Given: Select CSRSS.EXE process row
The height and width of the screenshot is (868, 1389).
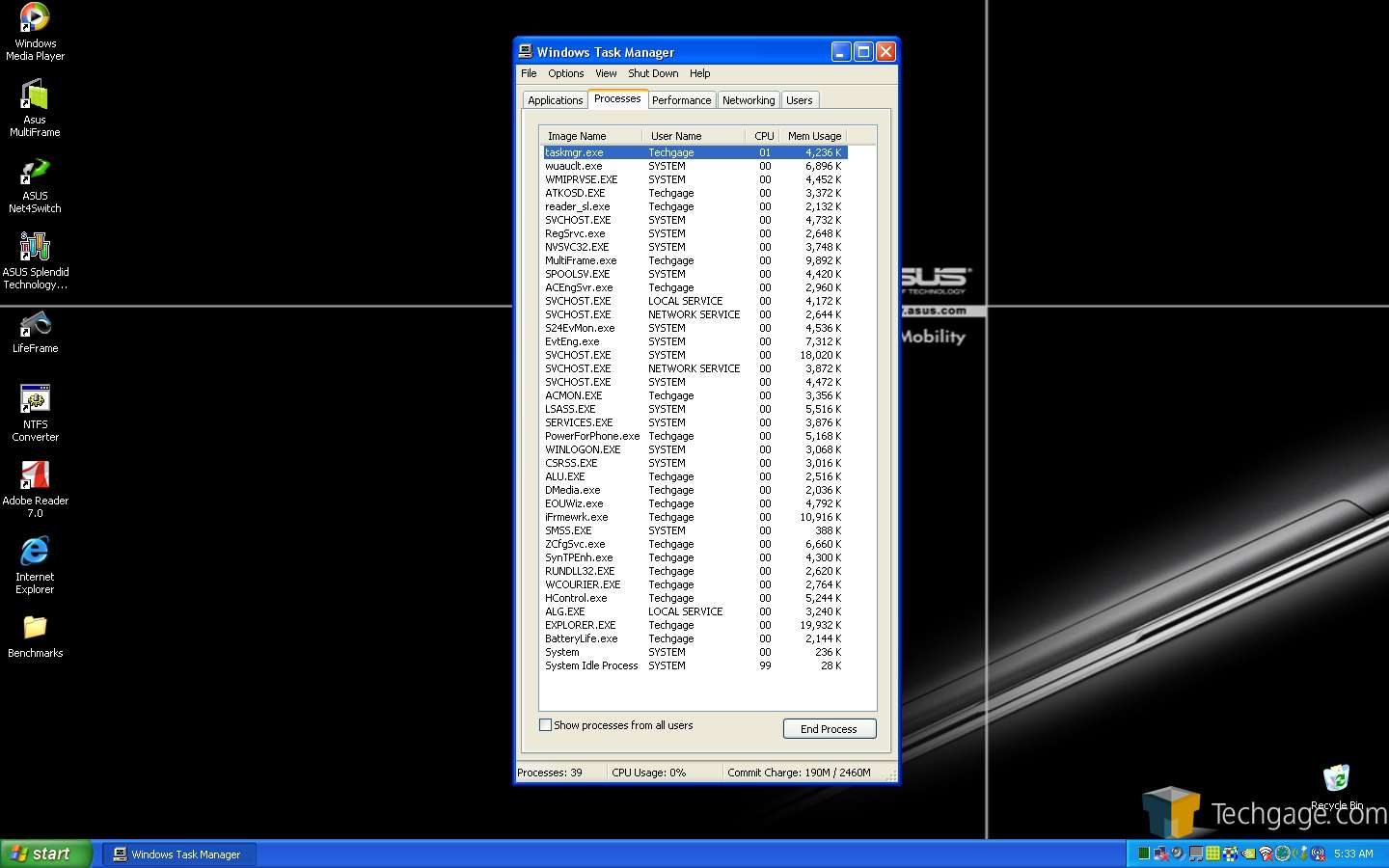Looking at the screenshot, I should pyautogui.click(x=694, y=463).
